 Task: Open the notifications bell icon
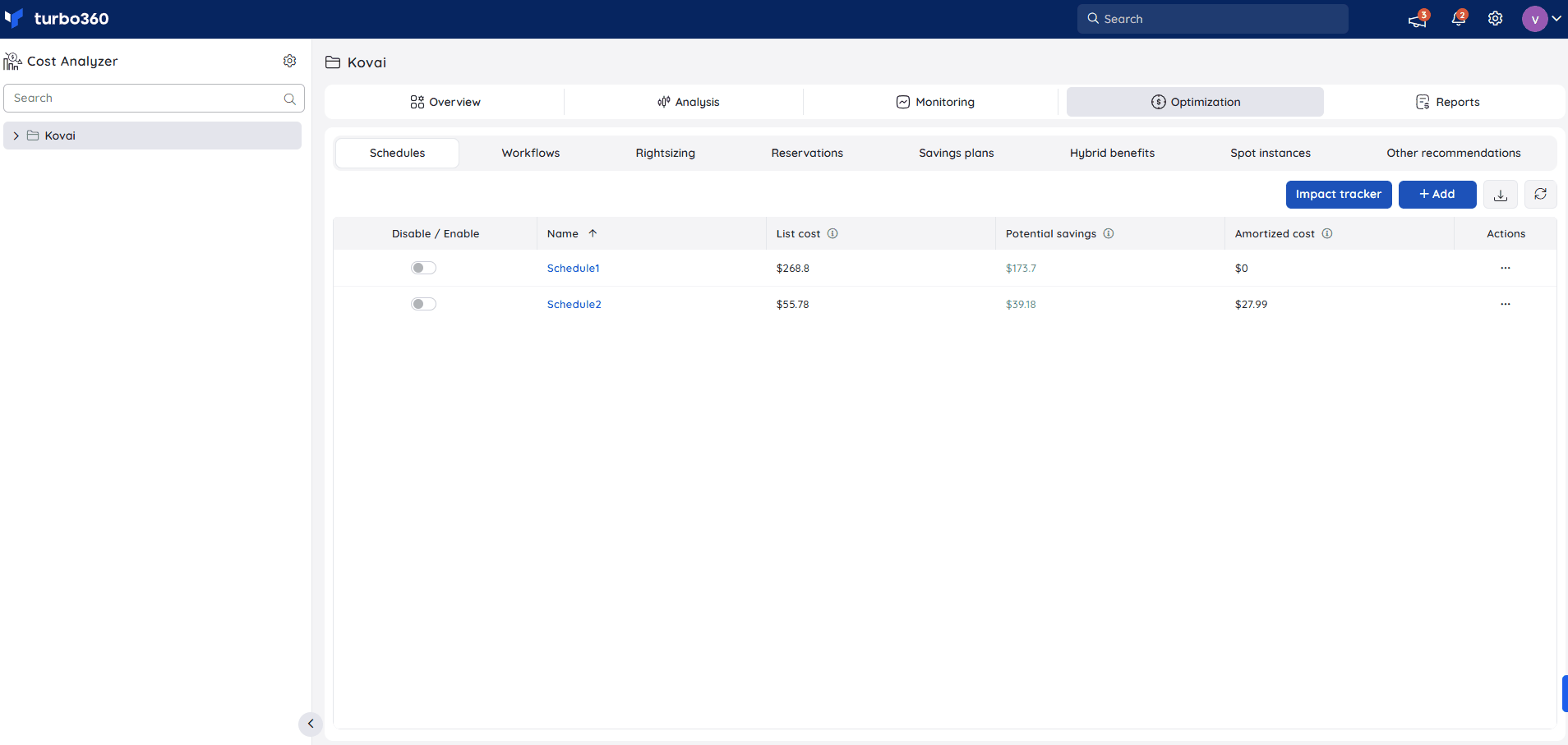click(1459, 18)
